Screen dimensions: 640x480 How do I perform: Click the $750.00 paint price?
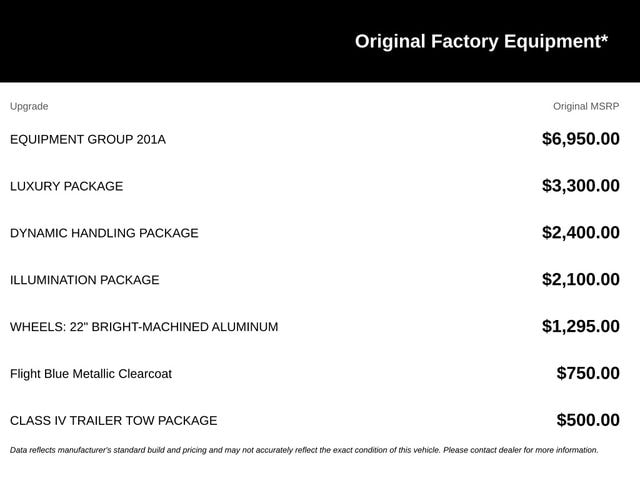click(x=588, y=373)
